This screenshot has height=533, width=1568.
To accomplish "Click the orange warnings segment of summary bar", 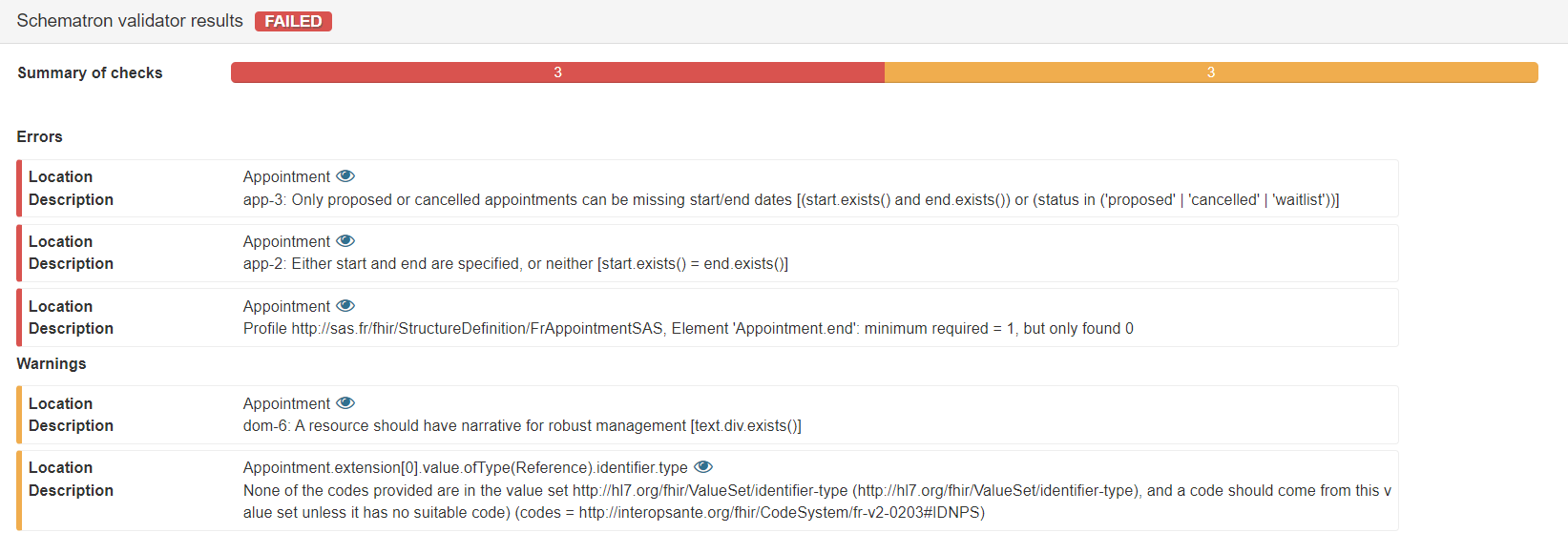I will (x=1210, y=72).
